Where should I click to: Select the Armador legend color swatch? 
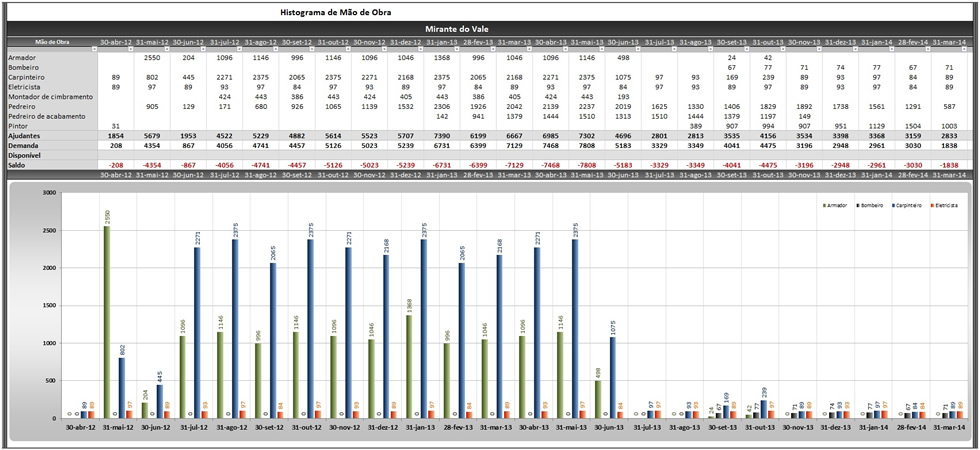[x=823, y=205]
